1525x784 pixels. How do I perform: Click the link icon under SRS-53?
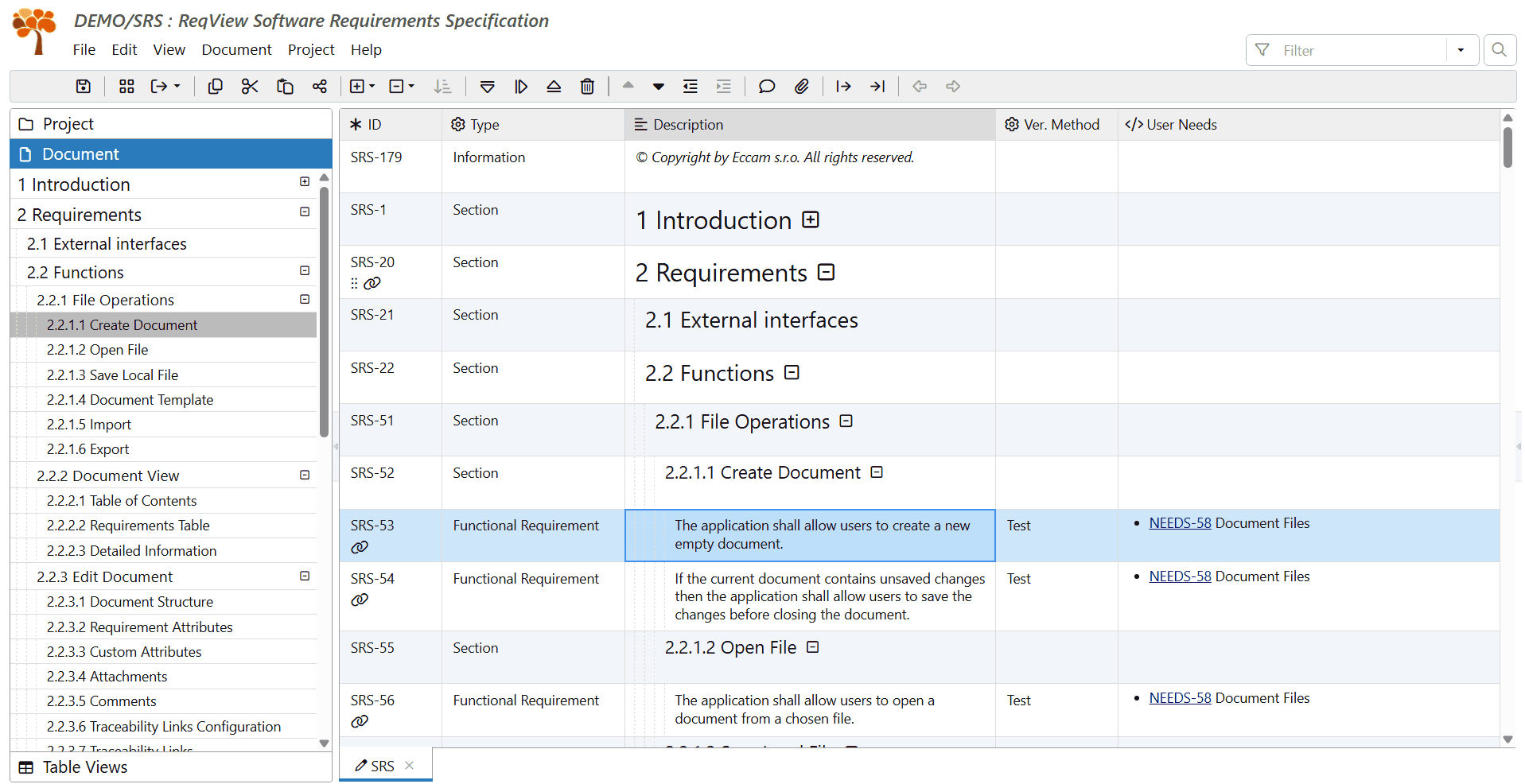point(360,547)
